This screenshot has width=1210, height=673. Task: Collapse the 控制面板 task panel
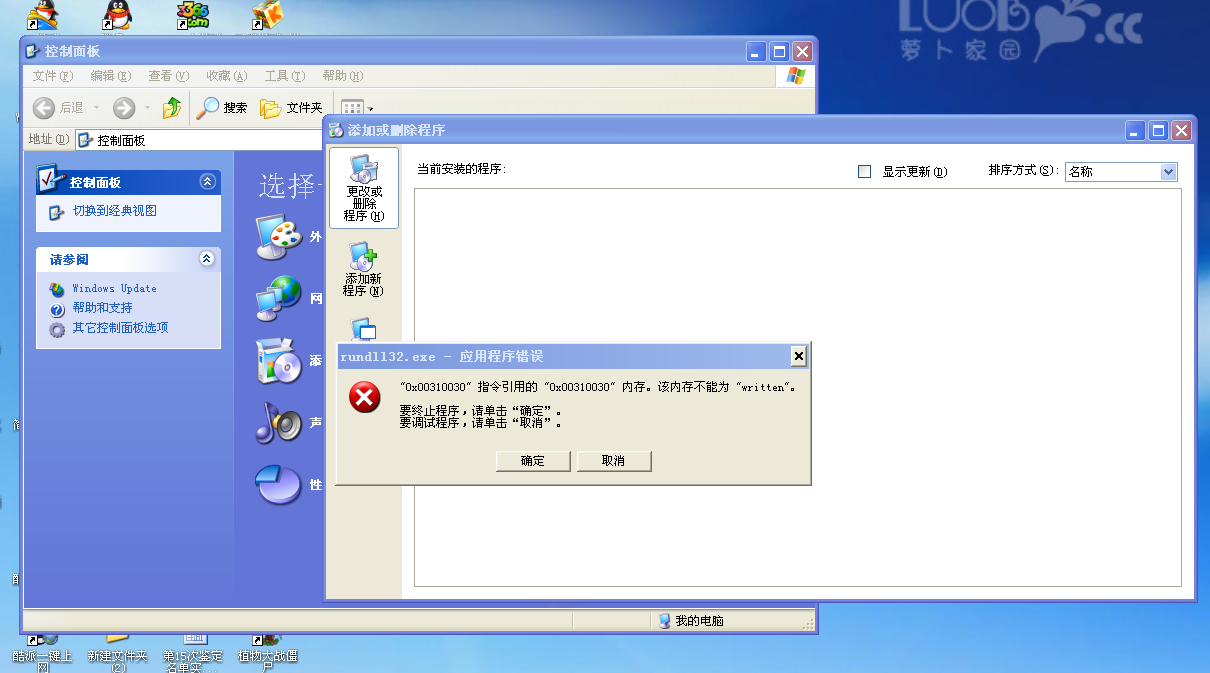tap(207, 182)
